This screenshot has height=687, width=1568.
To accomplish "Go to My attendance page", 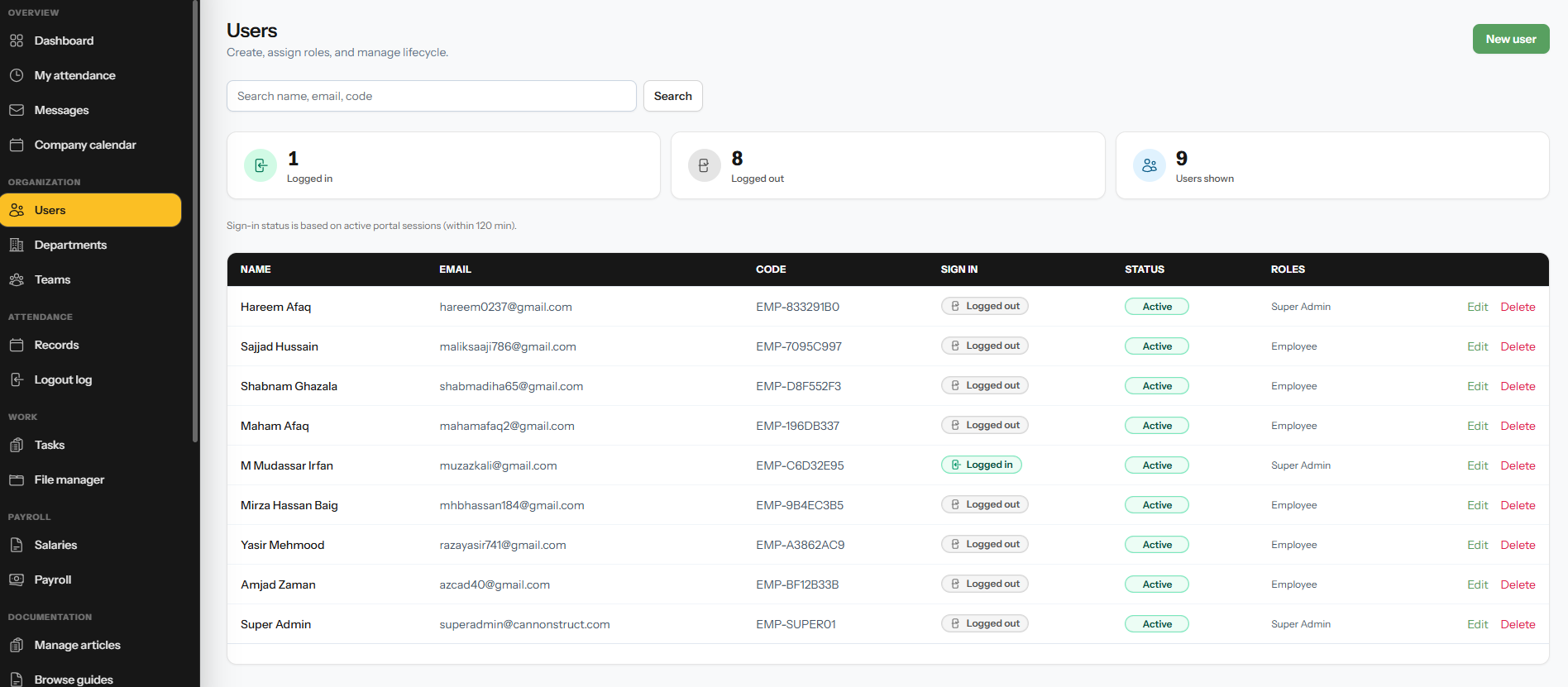I will click(91, 75).
